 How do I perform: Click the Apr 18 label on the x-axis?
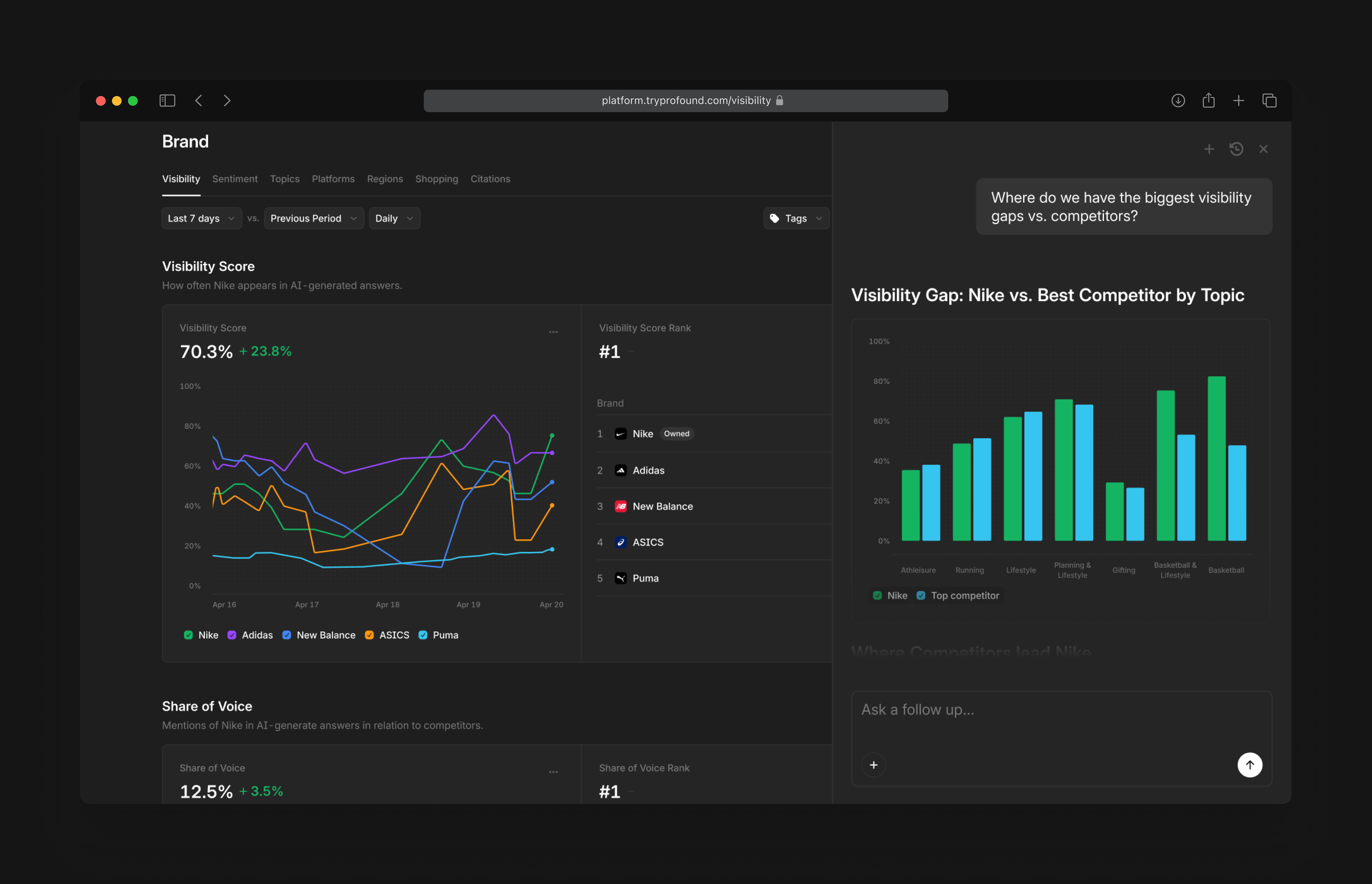(x=388, y=604)
